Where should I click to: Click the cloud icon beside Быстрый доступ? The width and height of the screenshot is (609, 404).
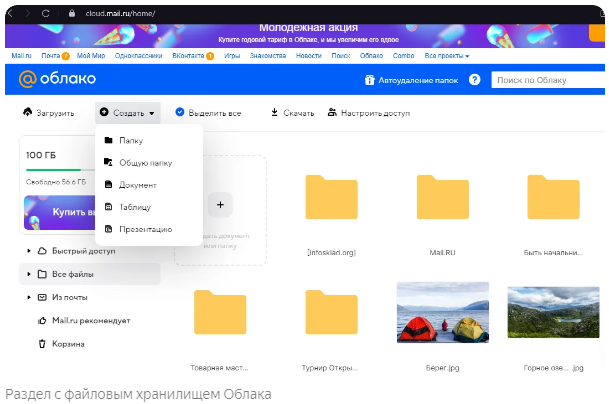[42, 251]
